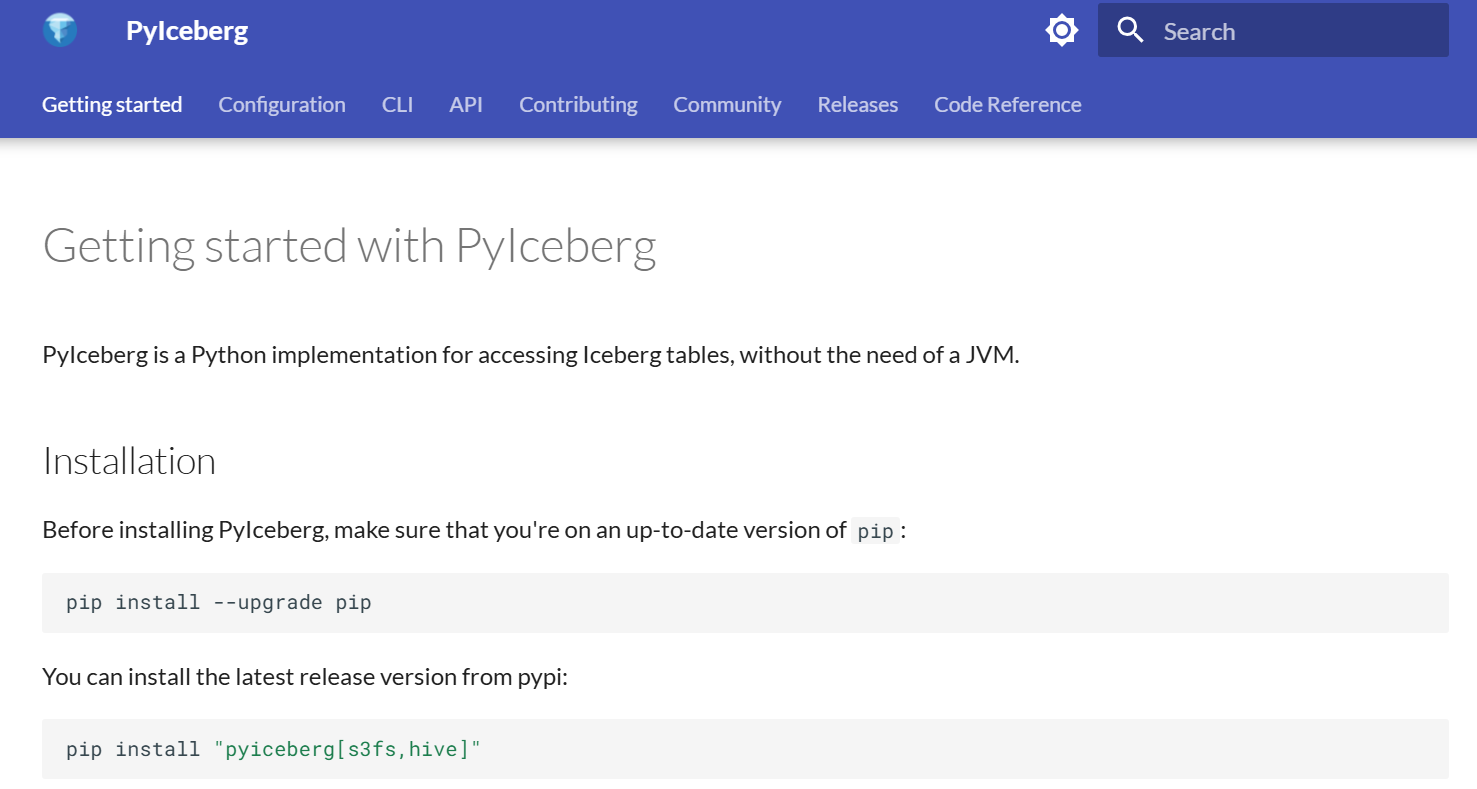Switch to the Configuration tab

(x=281, y=104)
